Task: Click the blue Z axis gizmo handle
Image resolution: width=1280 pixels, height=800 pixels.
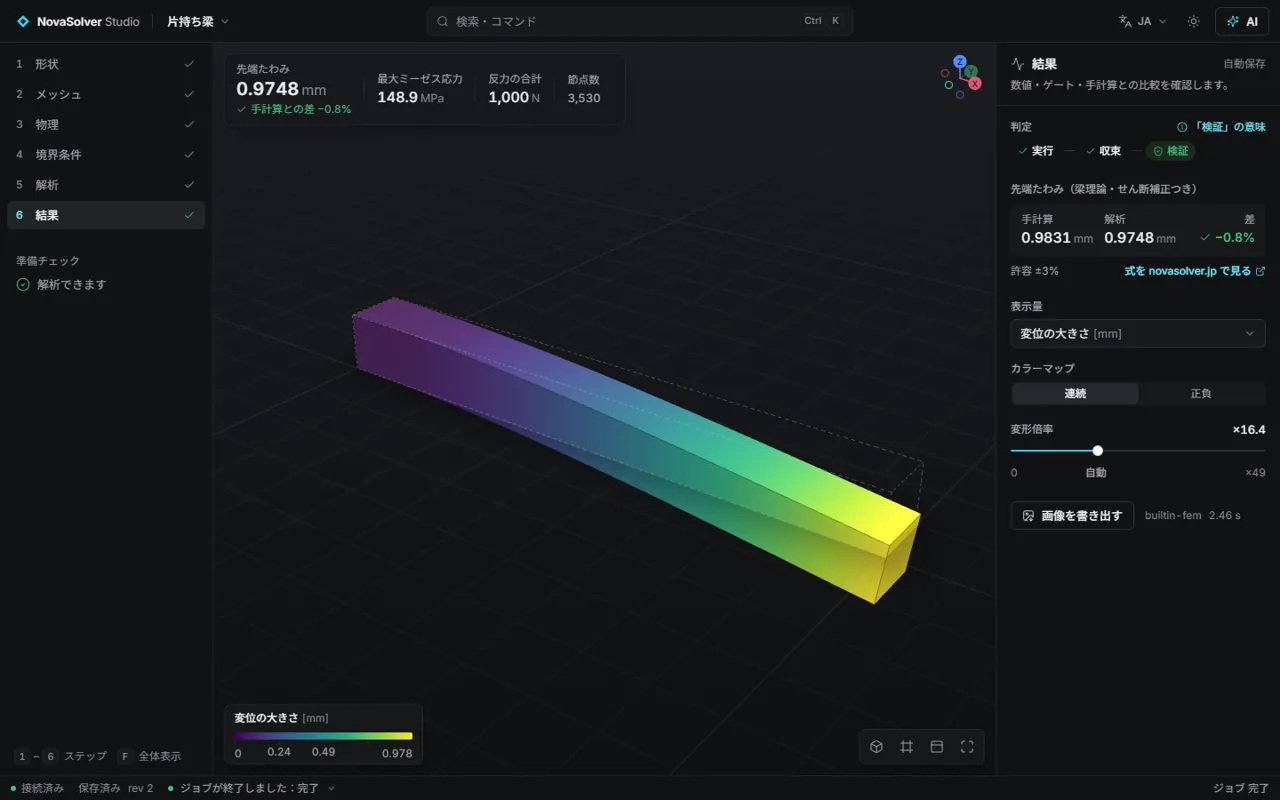Action: coord(960,61)
